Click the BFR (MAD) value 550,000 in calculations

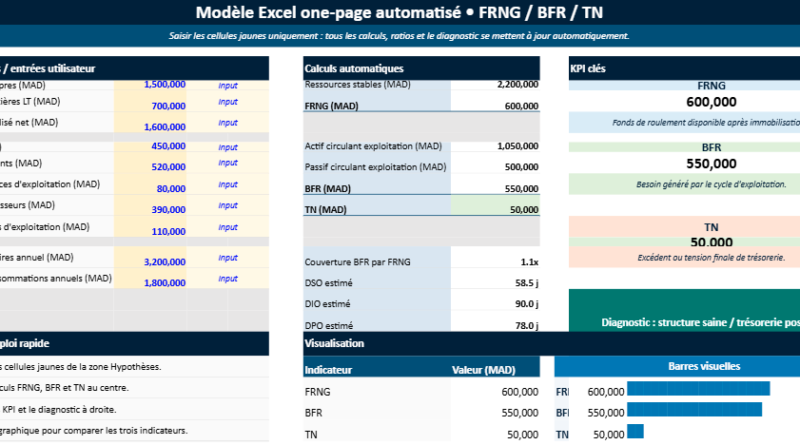[x=495, y=184]
